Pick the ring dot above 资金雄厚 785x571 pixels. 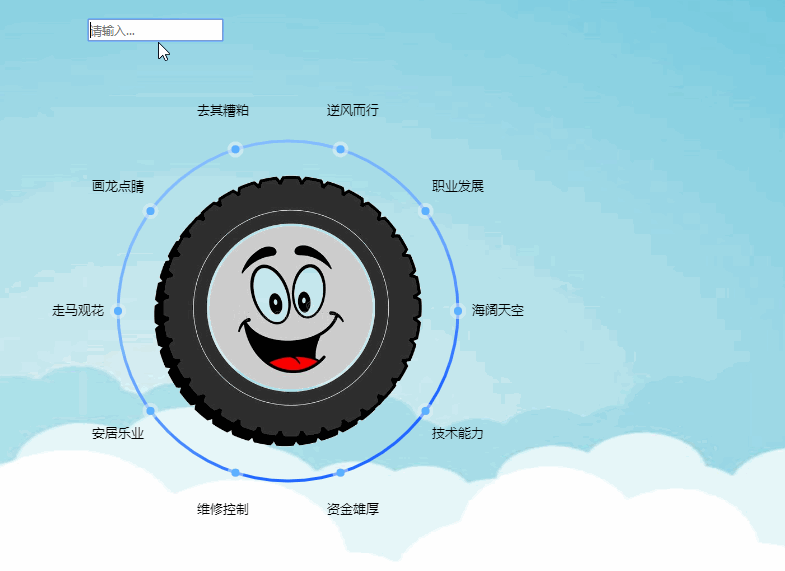(x=340, y=472)
